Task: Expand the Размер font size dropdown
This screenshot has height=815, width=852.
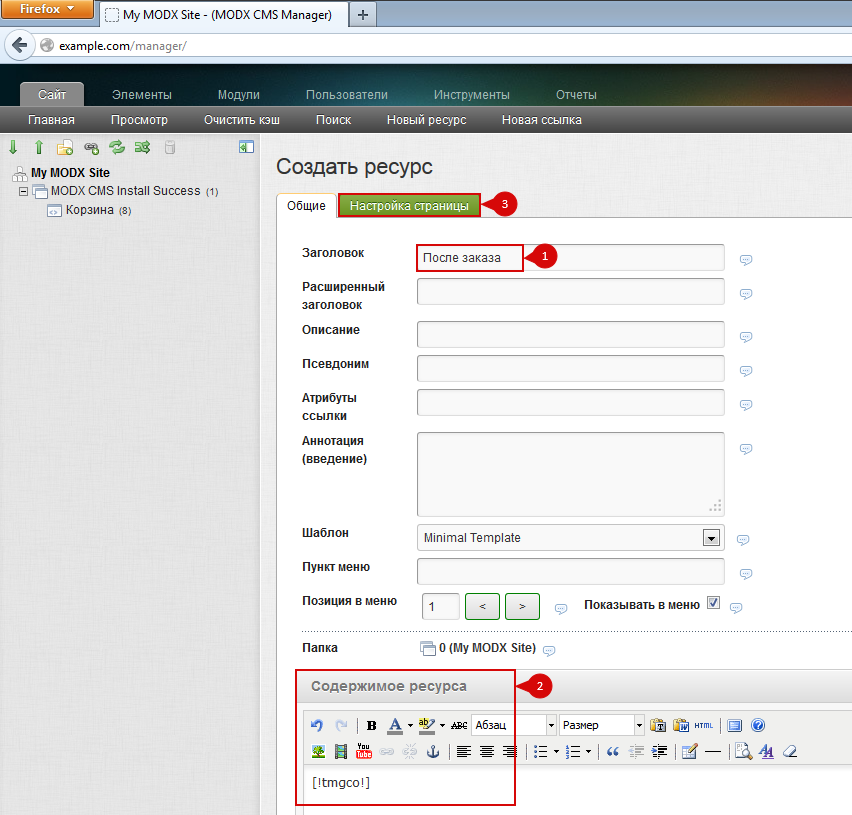Action: (x=639, y=725)
